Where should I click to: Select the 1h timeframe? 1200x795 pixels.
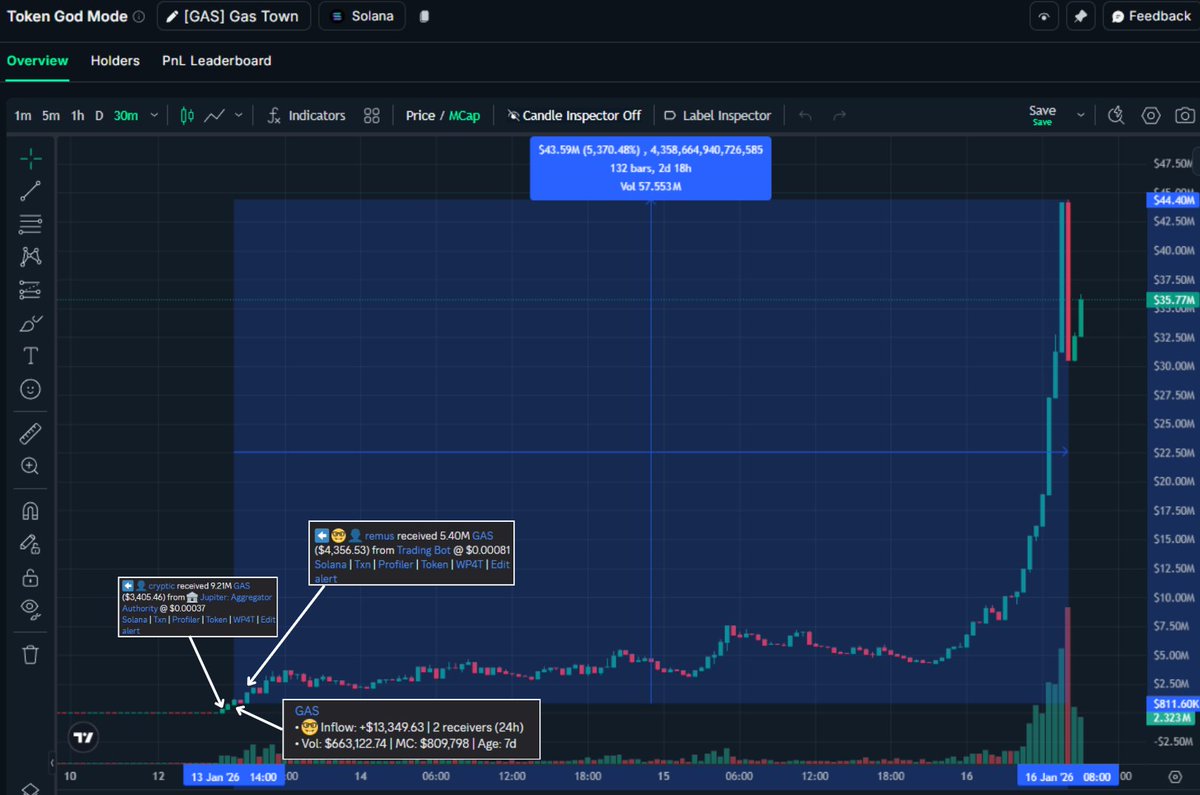point(77,115)
